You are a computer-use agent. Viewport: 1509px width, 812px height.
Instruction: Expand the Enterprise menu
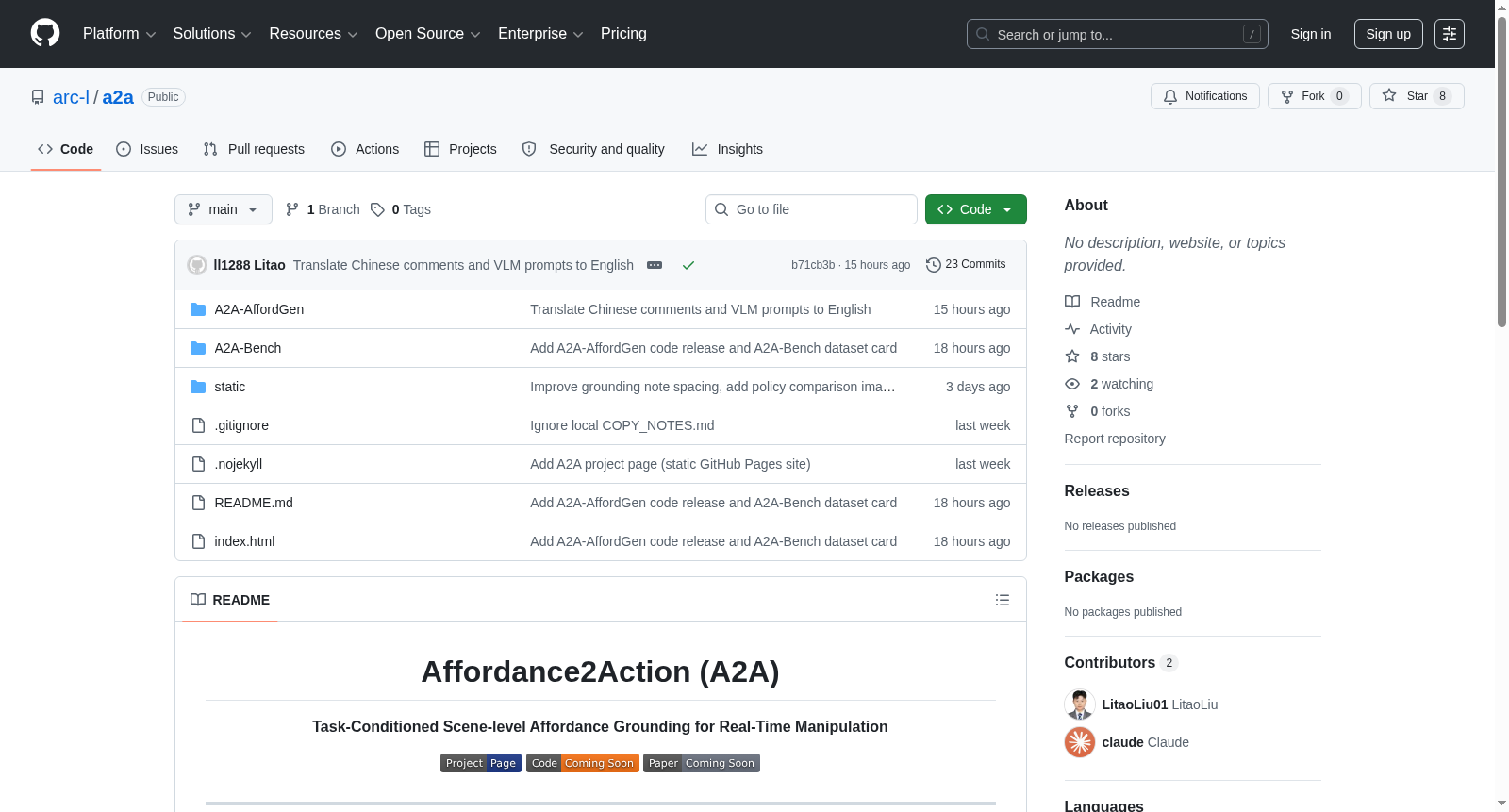[x=540, y=34]
